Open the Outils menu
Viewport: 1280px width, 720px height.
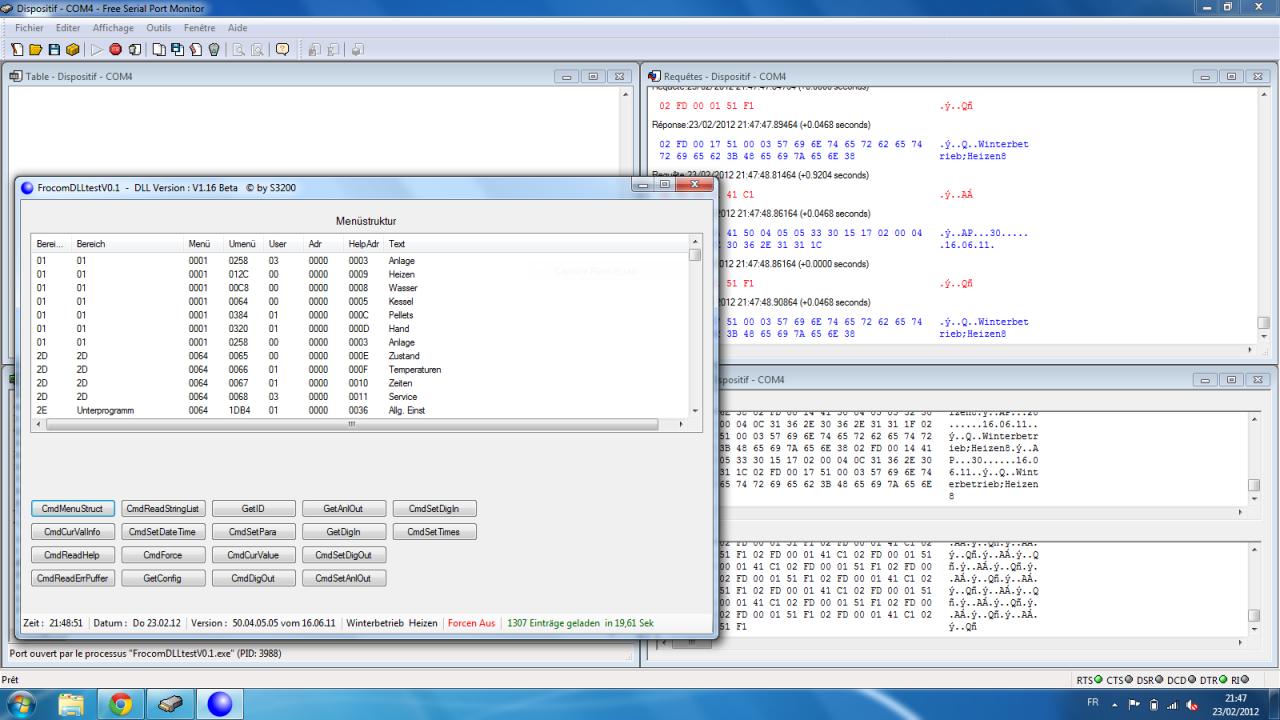pyautogui.click(x=158, y=28)
